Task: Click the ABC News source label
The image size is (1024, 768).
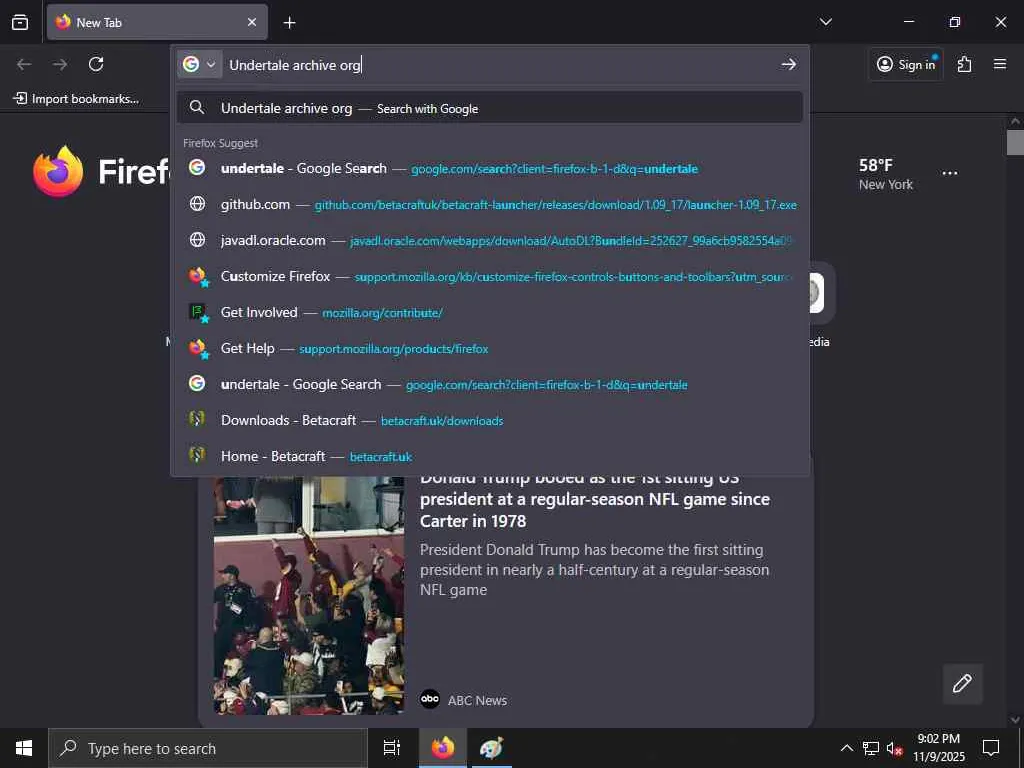Action: [x=477, y=700]
